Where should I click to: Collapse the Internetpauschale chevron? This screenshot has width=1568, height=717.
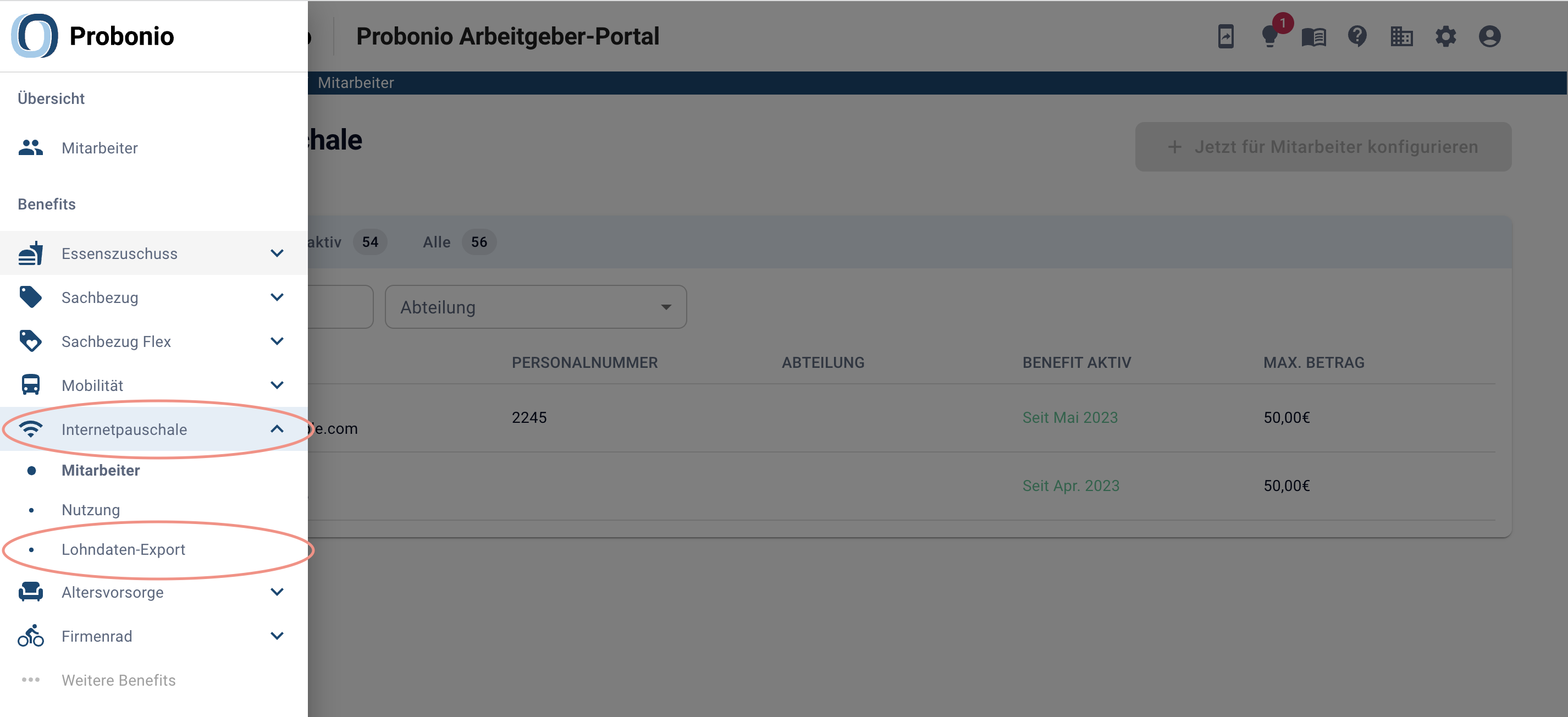tap(277, 429)
